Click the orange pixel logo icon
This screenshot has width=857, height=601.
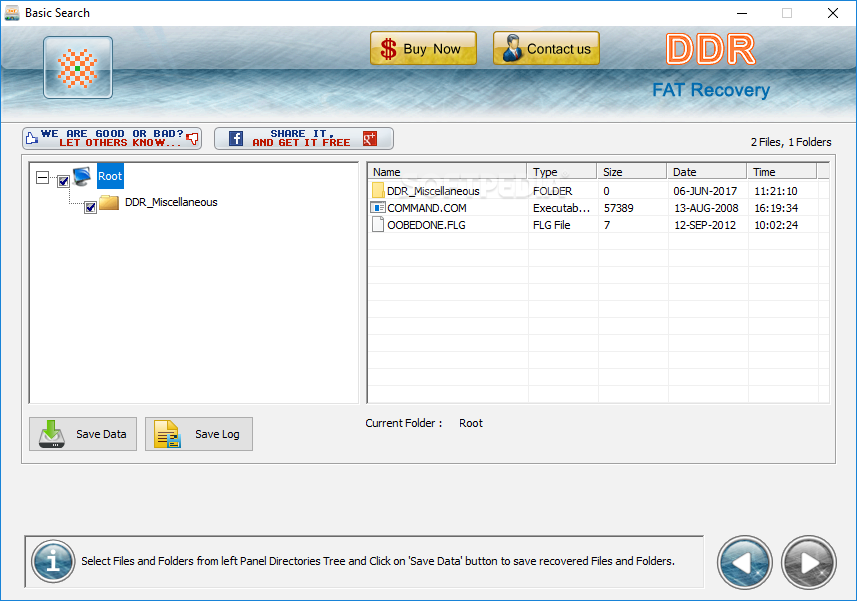[78, 68]
